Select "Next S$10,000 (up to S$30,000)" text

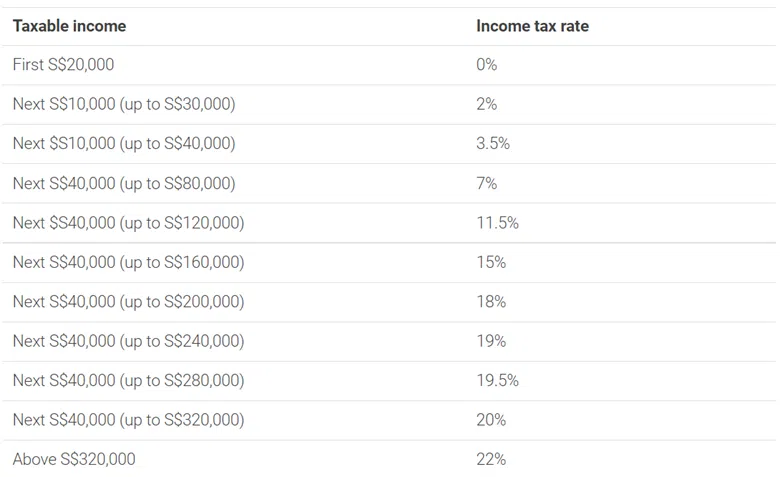pyautogui.click(x=124, y=104)
